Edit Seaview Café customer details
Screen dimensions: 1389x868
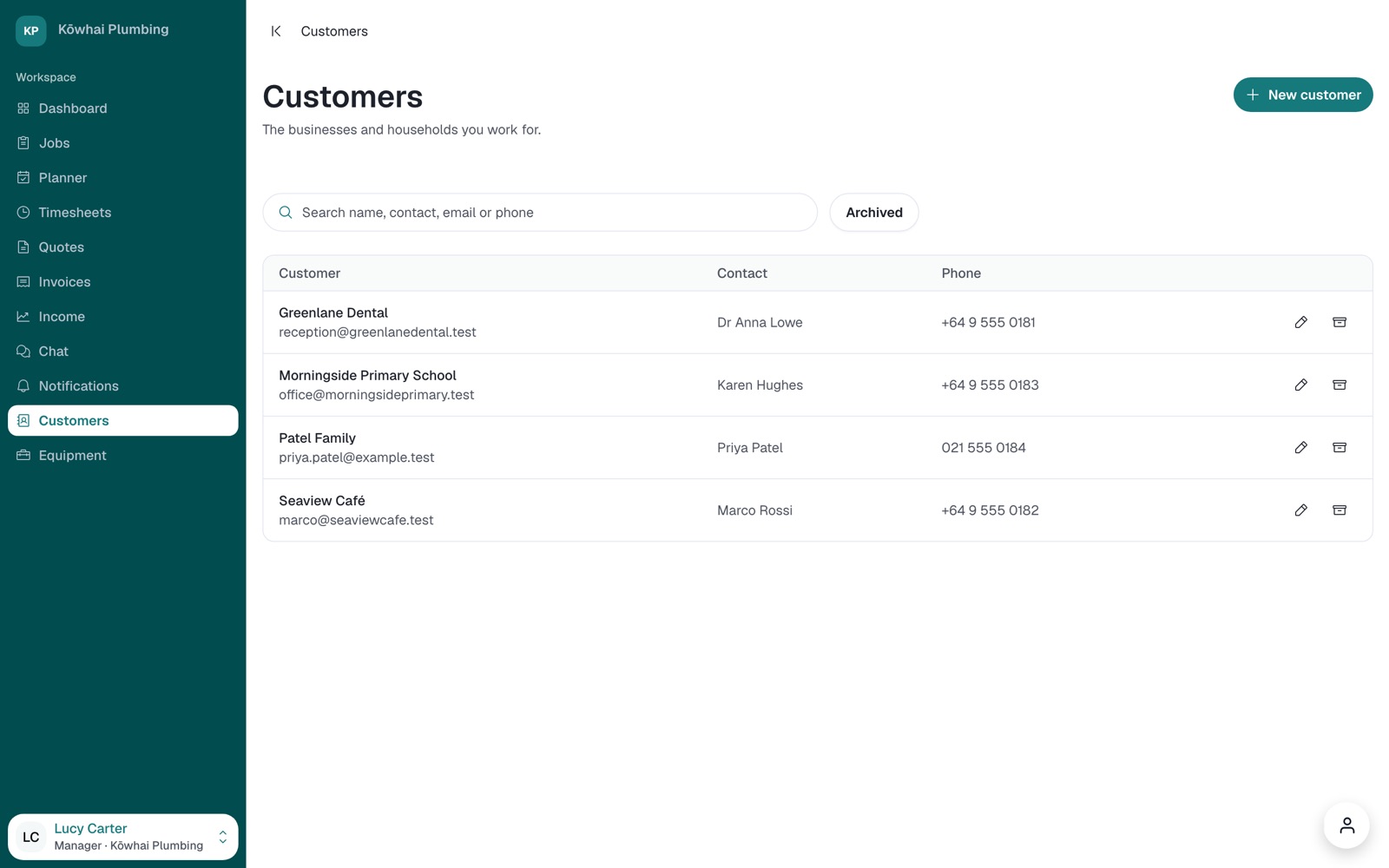1300,510
